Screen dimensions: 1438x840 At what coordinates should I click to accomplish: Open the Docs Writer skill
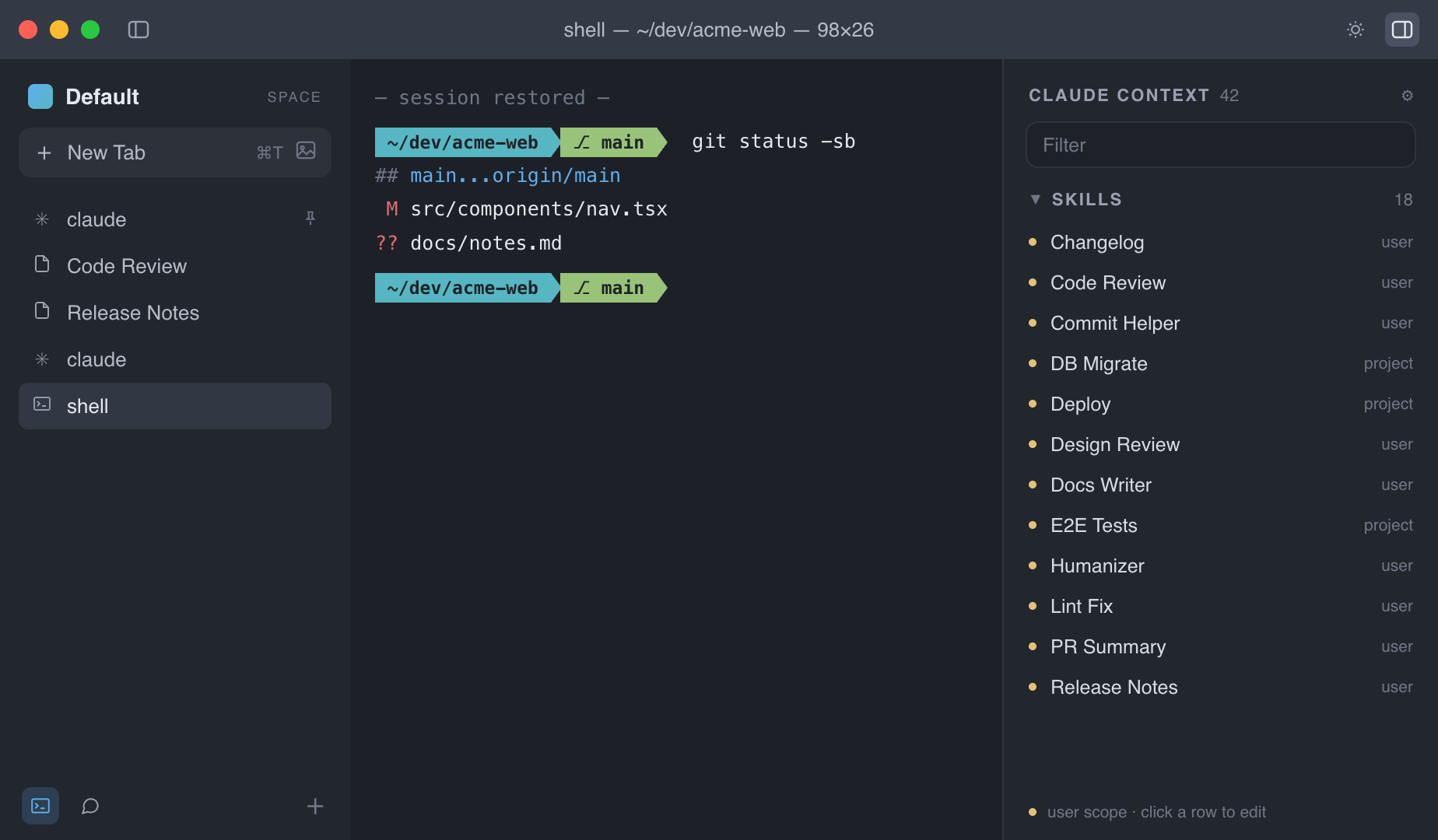point(1220,485)
